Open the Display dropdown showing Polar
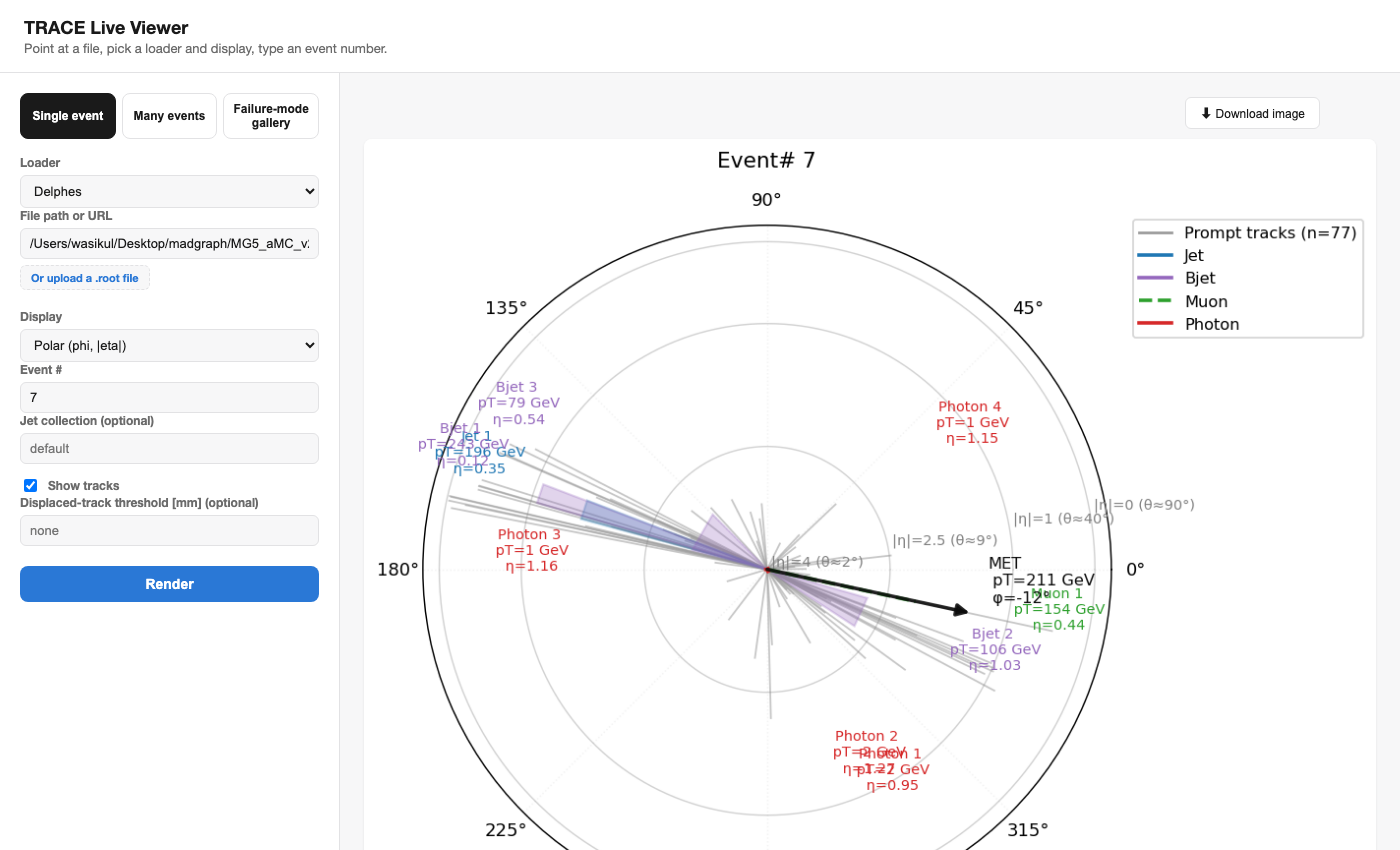The image size is (1400, 850). coord(169,345)
